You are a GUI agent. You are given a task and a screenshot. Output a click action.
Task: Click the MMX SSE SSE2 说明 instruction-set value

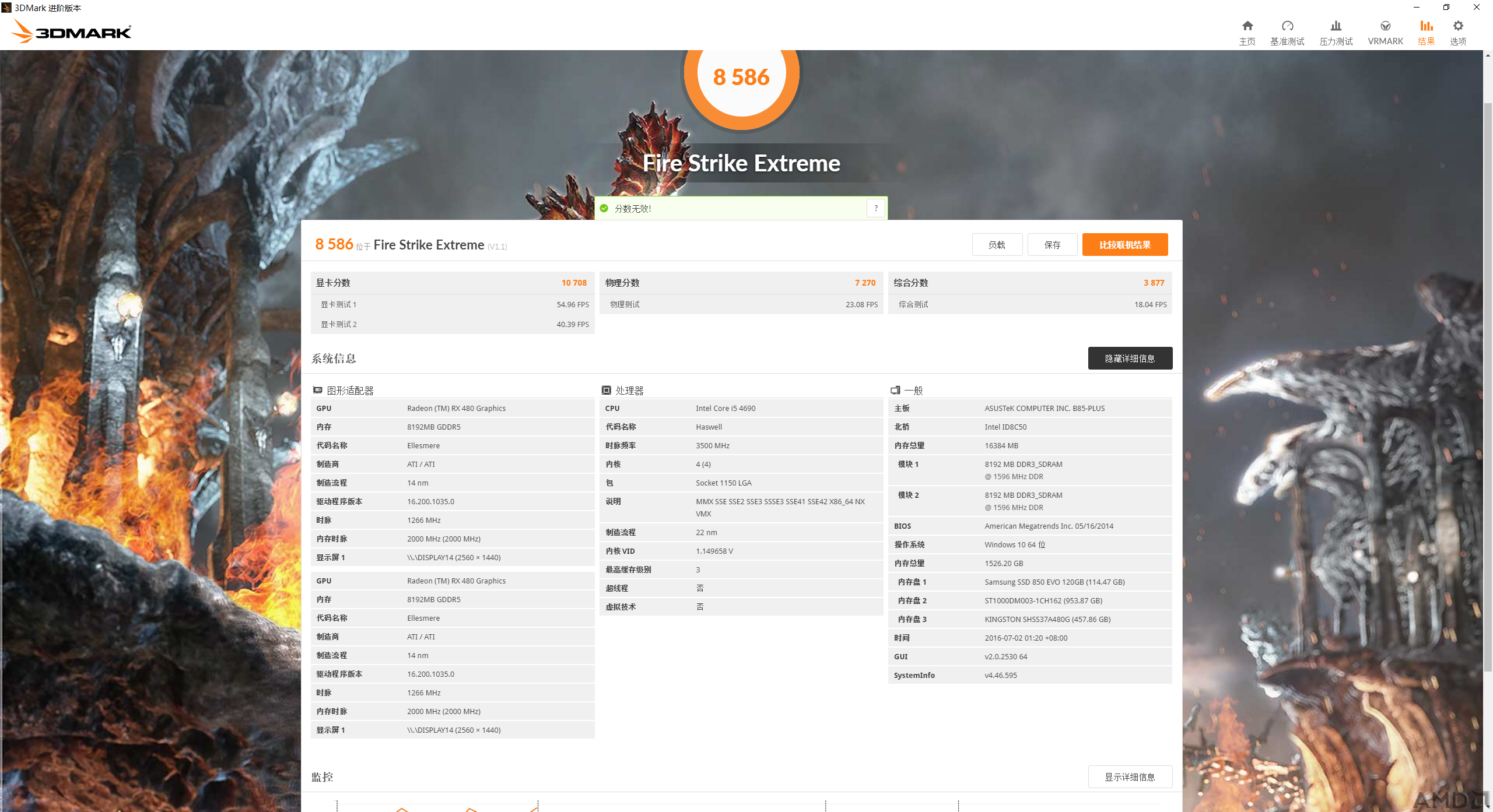pyautogui.click(x=780, y=507)
